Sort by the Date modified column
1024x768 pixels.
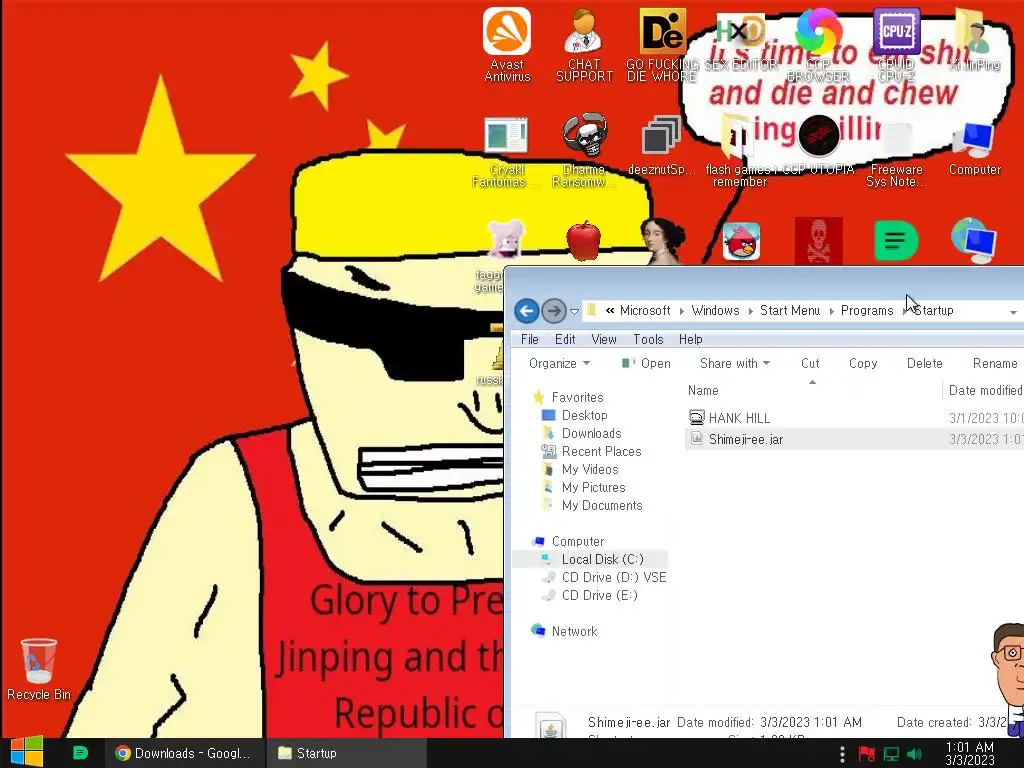tap(984, 390)
